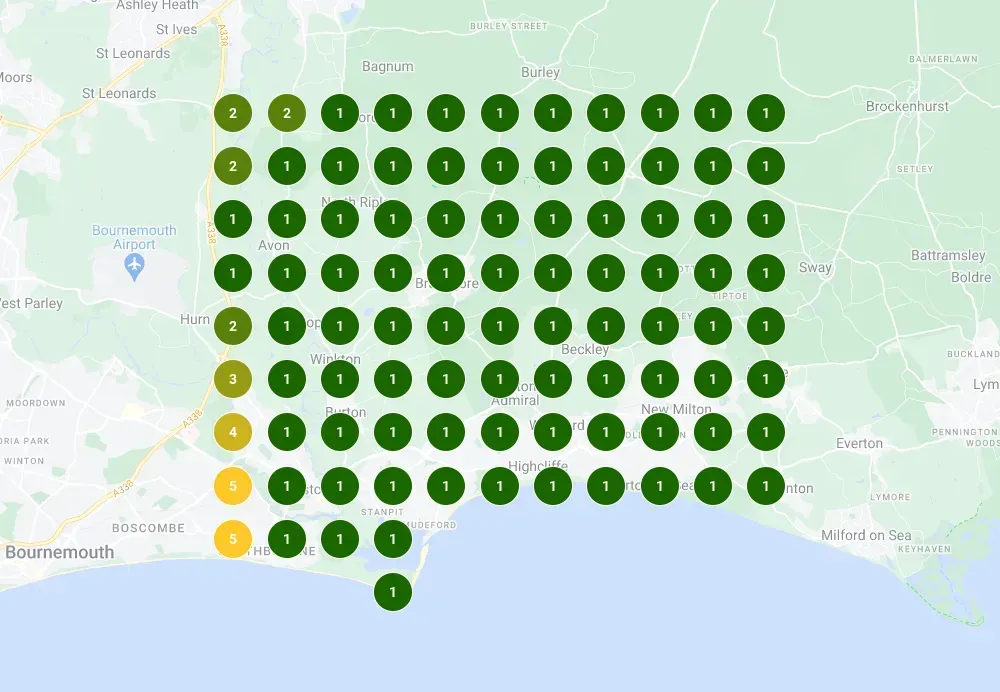This screenshot has height=692, width=1000.
Task: Click the St Ives label
Action: pyautogui.click(x=177, y=29)
